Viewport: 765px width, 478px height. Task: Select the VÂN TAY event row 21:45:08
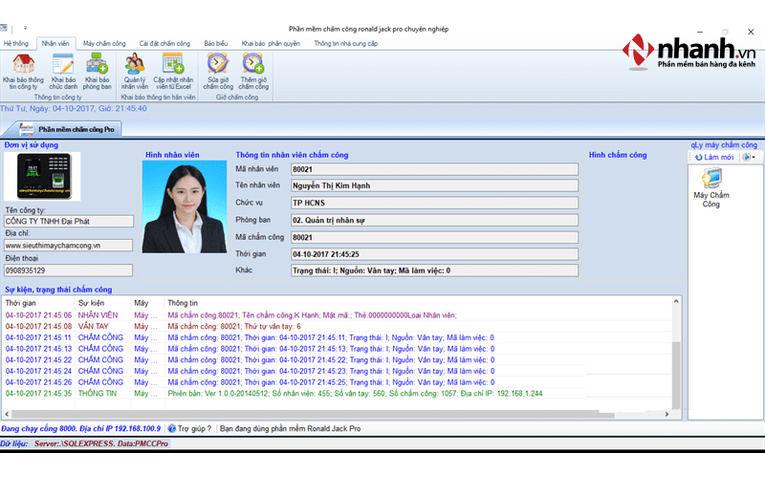coord(337,326)
